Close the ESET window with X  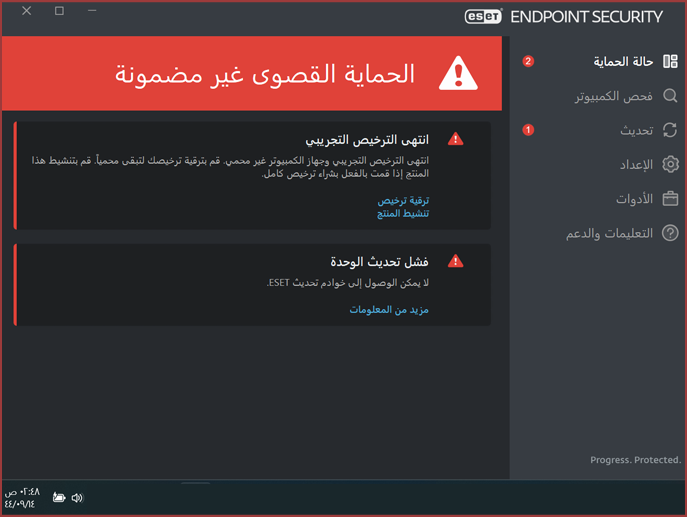27,11
